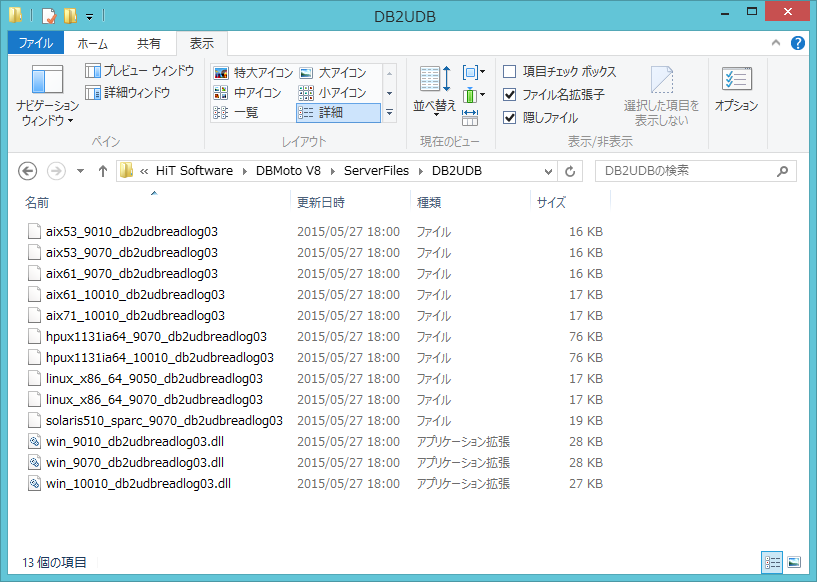Viewport: 817px width, 582px height.
Task: Select file win_9010_db2udbreadlog03.dll
Action: 135,441
